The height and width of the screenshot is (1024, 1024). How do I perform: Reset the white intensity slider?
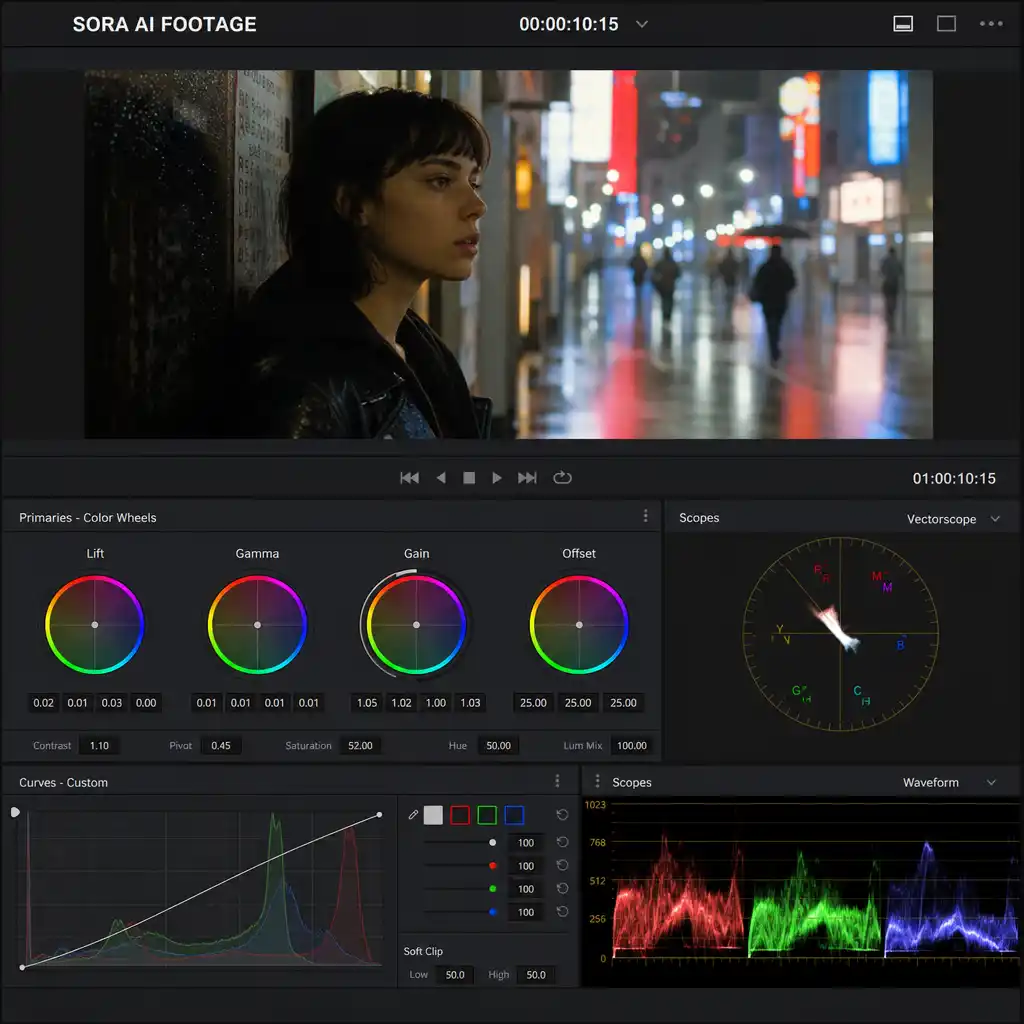[562, 842]
